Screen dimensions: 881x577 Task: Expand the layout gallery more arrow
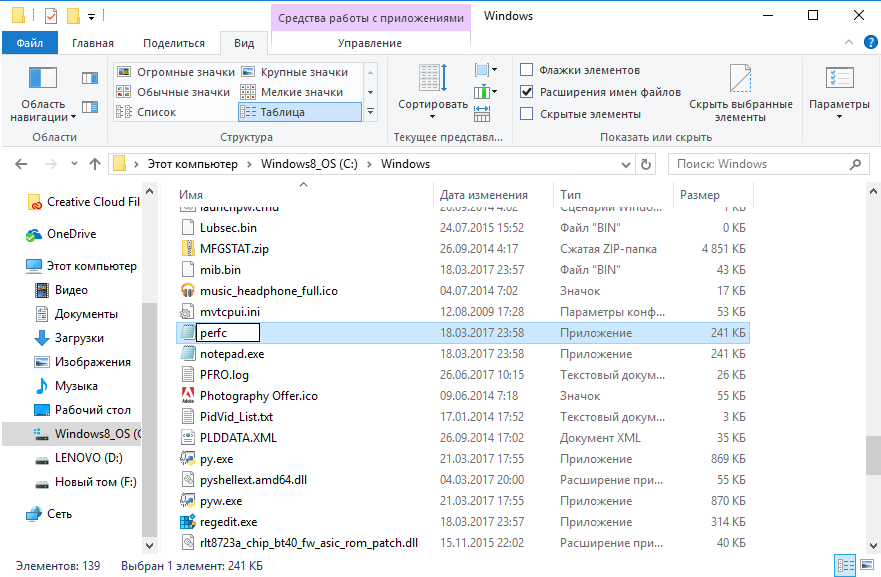tap(370, 112)
